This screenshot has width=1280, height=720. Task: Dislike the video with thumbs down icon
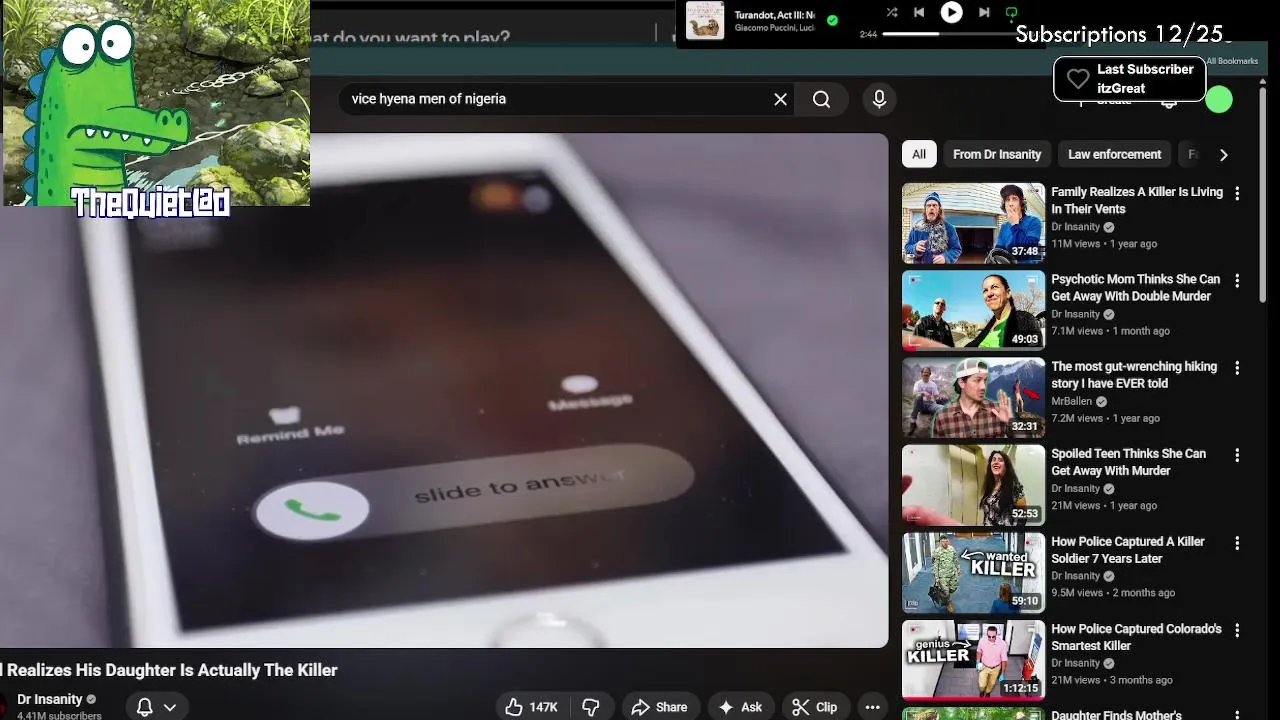(x=591, y=707)
